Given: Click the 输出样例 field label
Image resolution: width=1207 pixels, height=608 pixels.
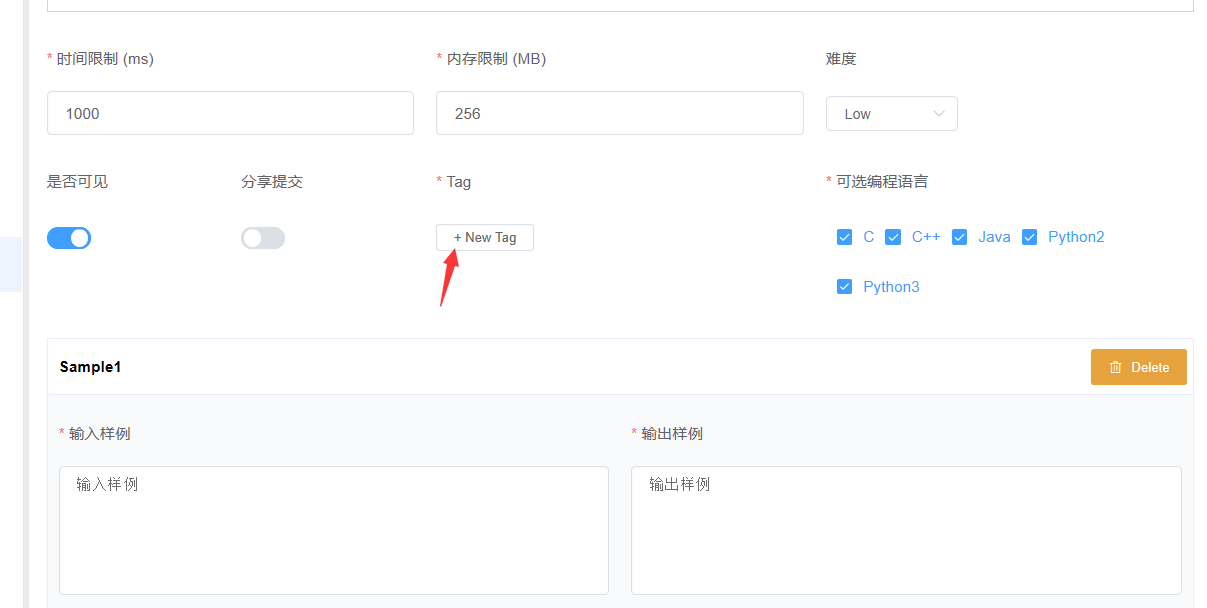Looking at the screenshot, I should (671, 434).
